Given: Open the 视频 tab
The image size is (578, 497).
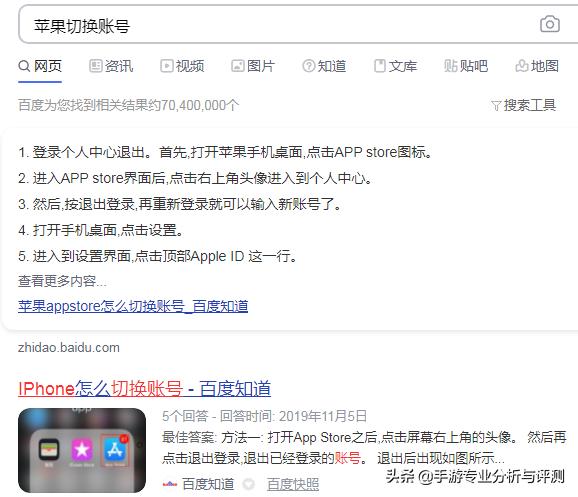Looking at the screenshot, I should coord(182,66).
